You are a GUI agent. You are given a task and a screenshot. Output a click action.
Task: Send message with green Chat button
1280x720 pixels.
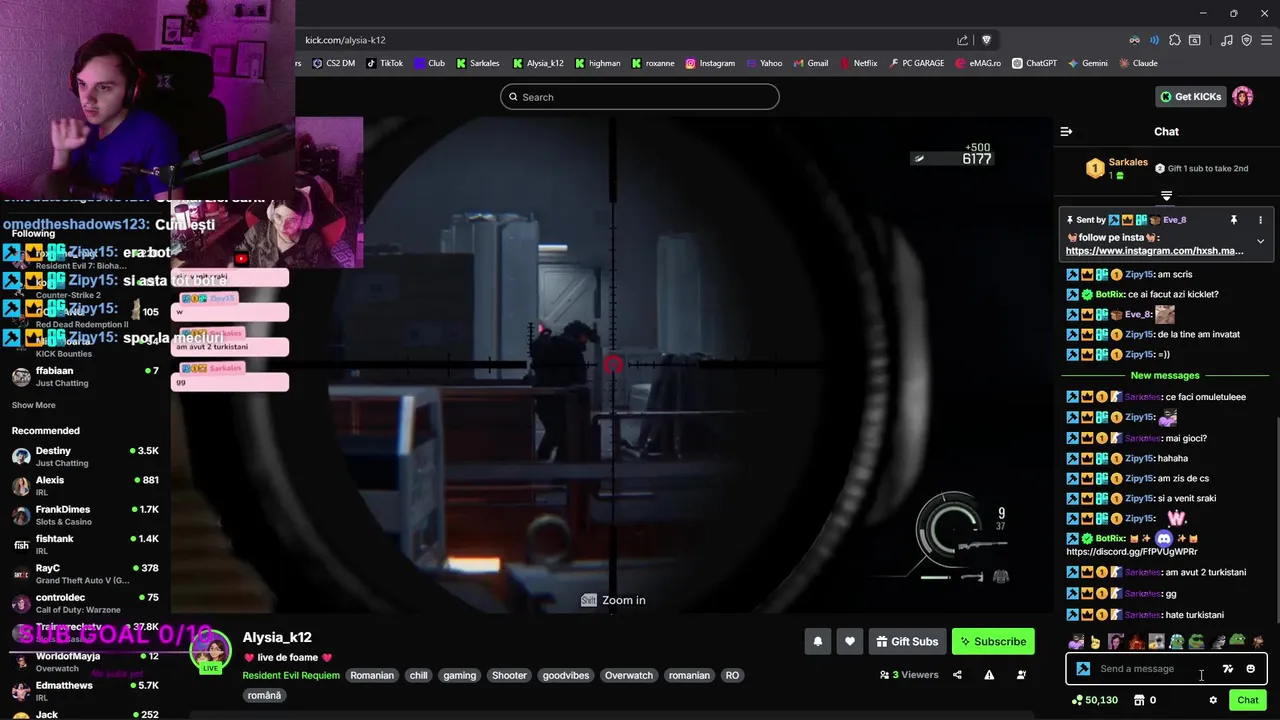pyautogui.click(x=1247, y=700)
